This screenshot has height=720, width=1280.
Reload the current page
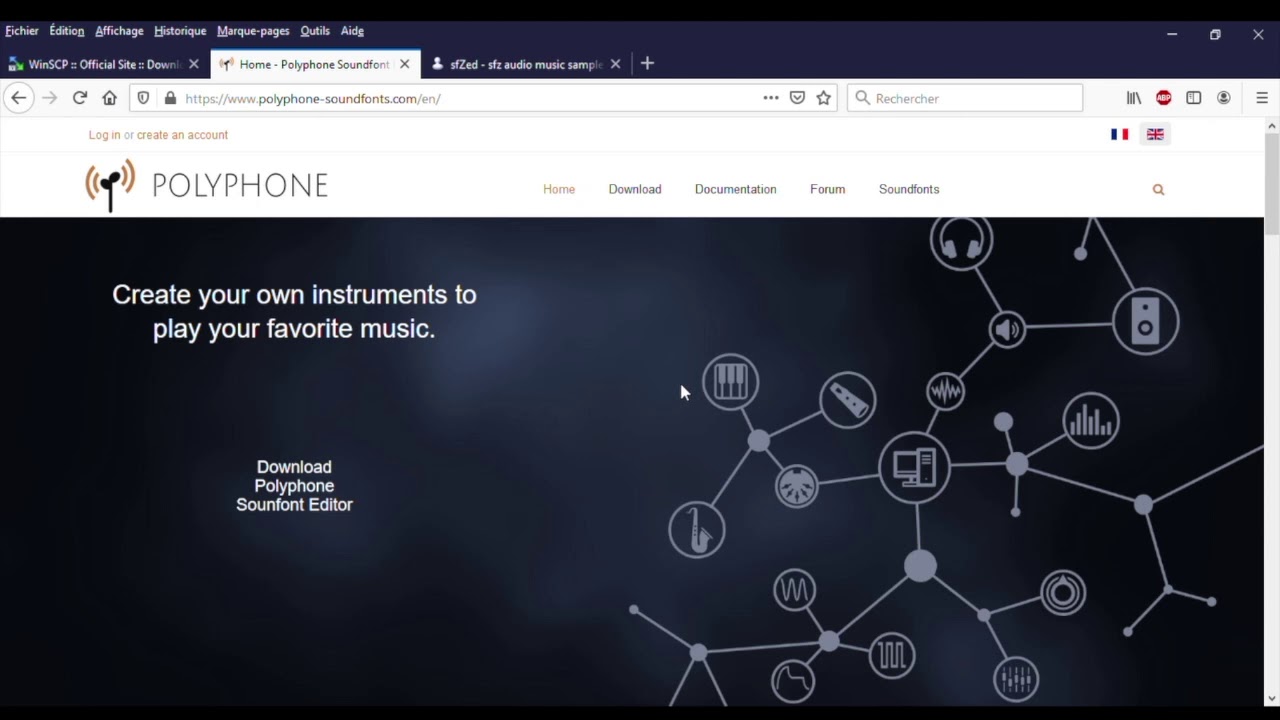pyautogui.click(x=80, y=98)
